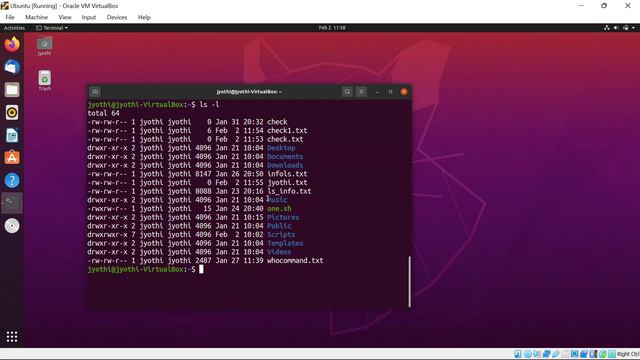Click Right Ctrl host key indicator
Screen dimensions: 640x360
[628, 354]
